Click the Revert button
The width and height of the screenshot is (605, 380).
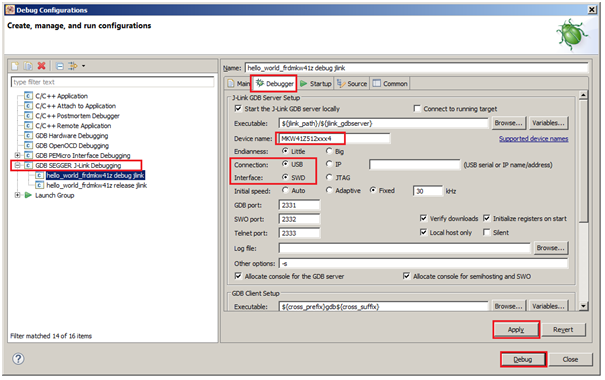click(563, 329)
